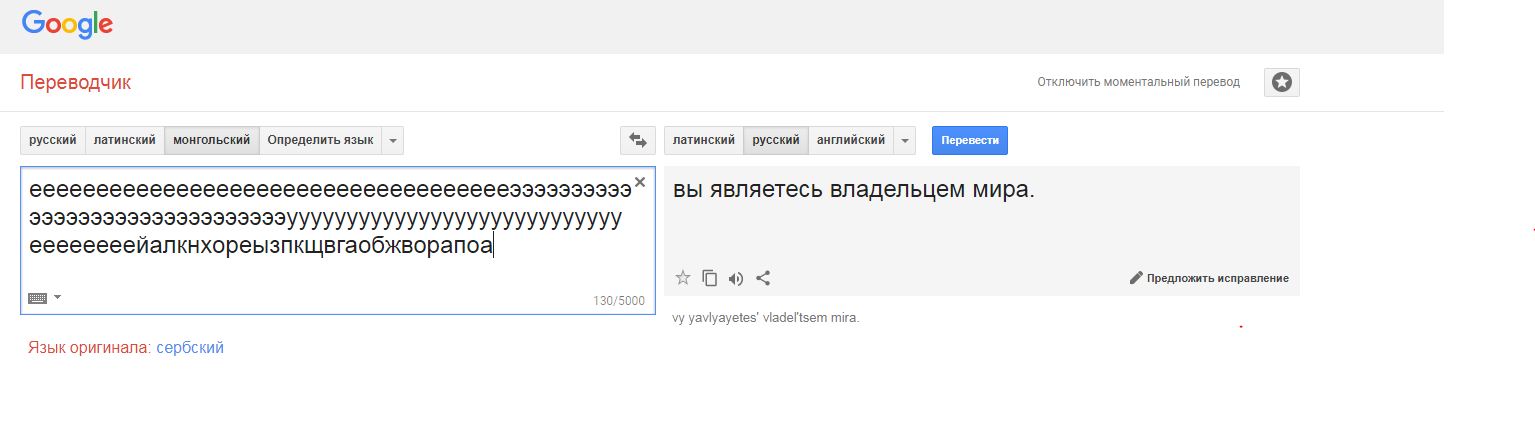Open the сербский detected language link

pyautogui.click(x=190, y=348)
